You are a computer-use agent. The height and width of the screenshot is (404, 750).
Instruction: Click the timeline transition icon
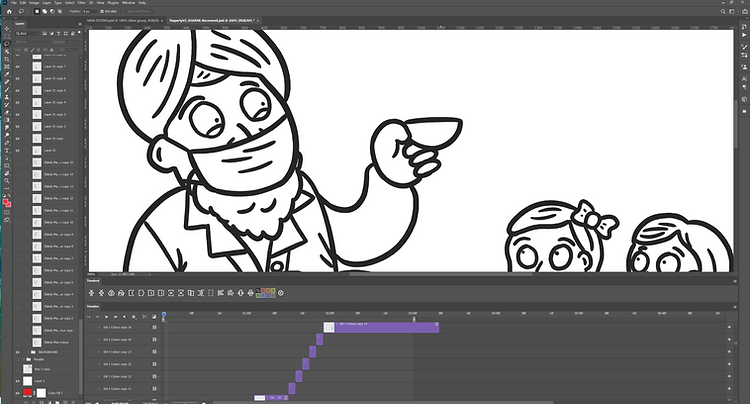tap(154, 317)
